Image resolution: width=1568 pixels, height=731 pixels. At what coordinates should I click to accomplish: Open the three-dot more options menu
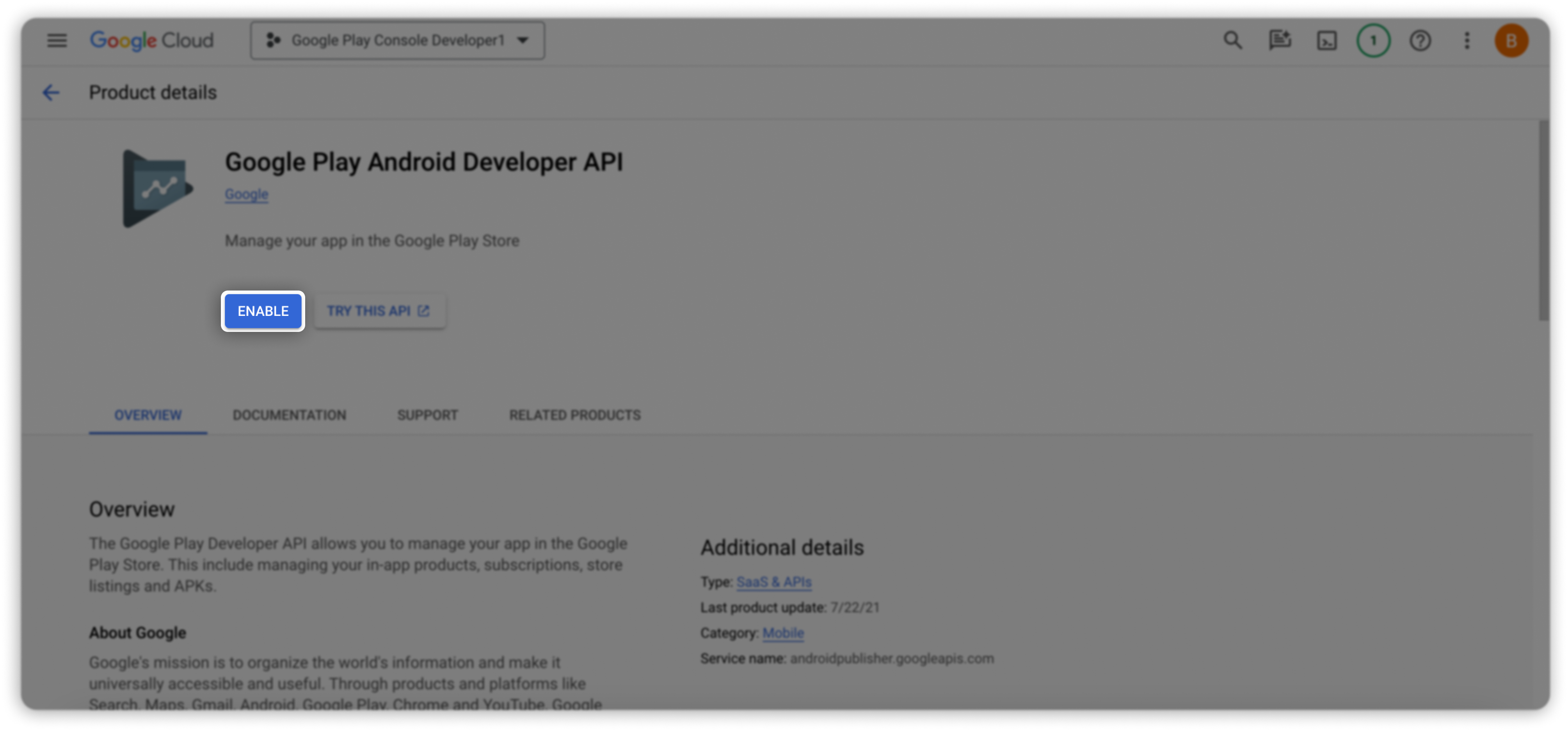click(x=1467, y=41)
